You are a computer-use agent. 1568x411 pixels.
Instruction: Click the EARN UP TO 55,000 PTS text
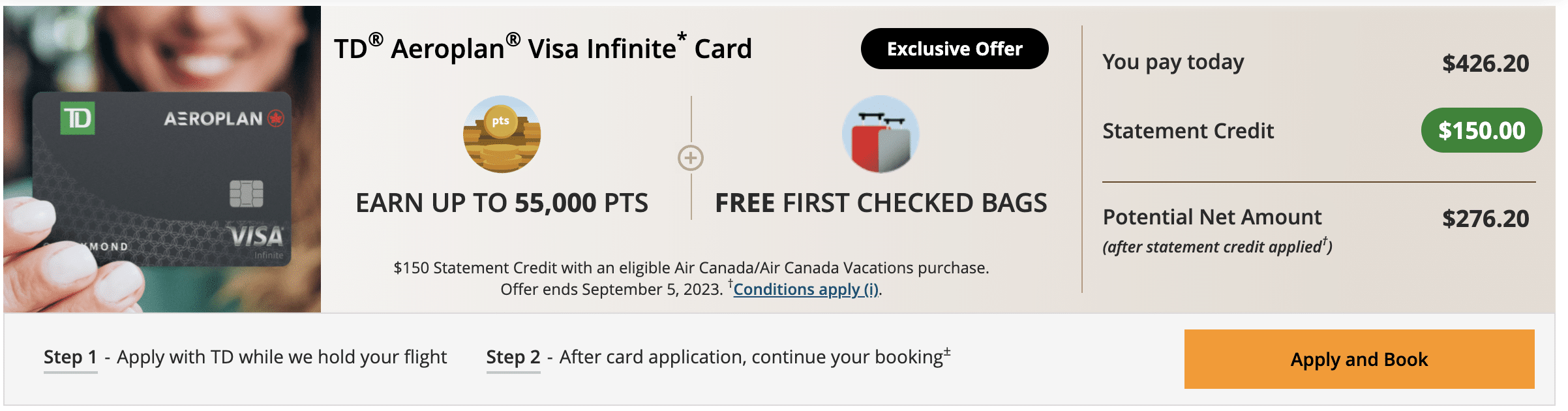coord(502,203)
